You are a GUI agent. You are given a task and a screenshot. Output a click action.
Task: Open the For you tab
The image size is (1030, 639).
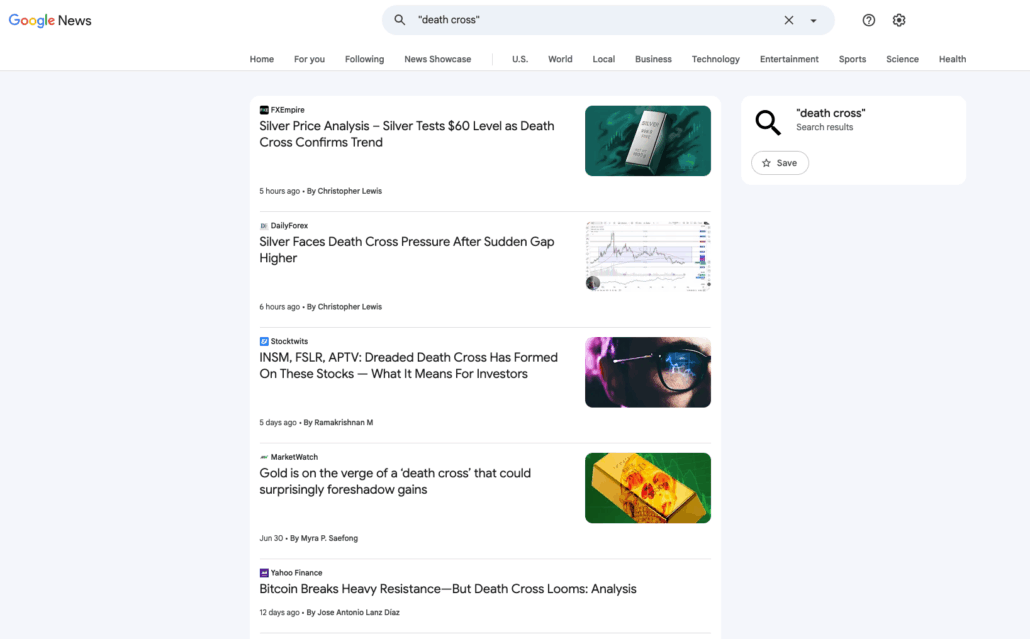pos(309,59)
